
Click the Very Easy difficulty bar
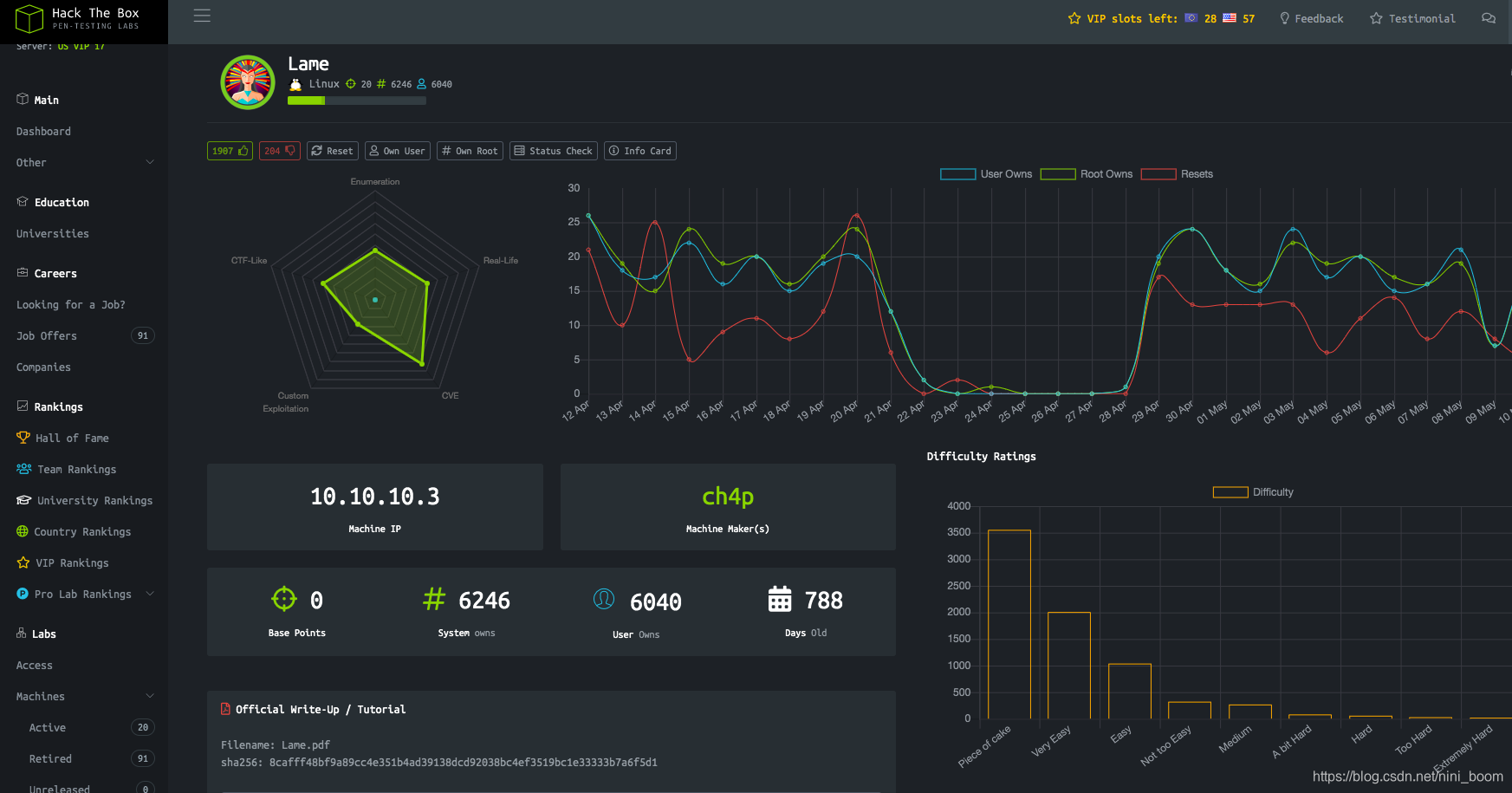[x=1069, y=666]
